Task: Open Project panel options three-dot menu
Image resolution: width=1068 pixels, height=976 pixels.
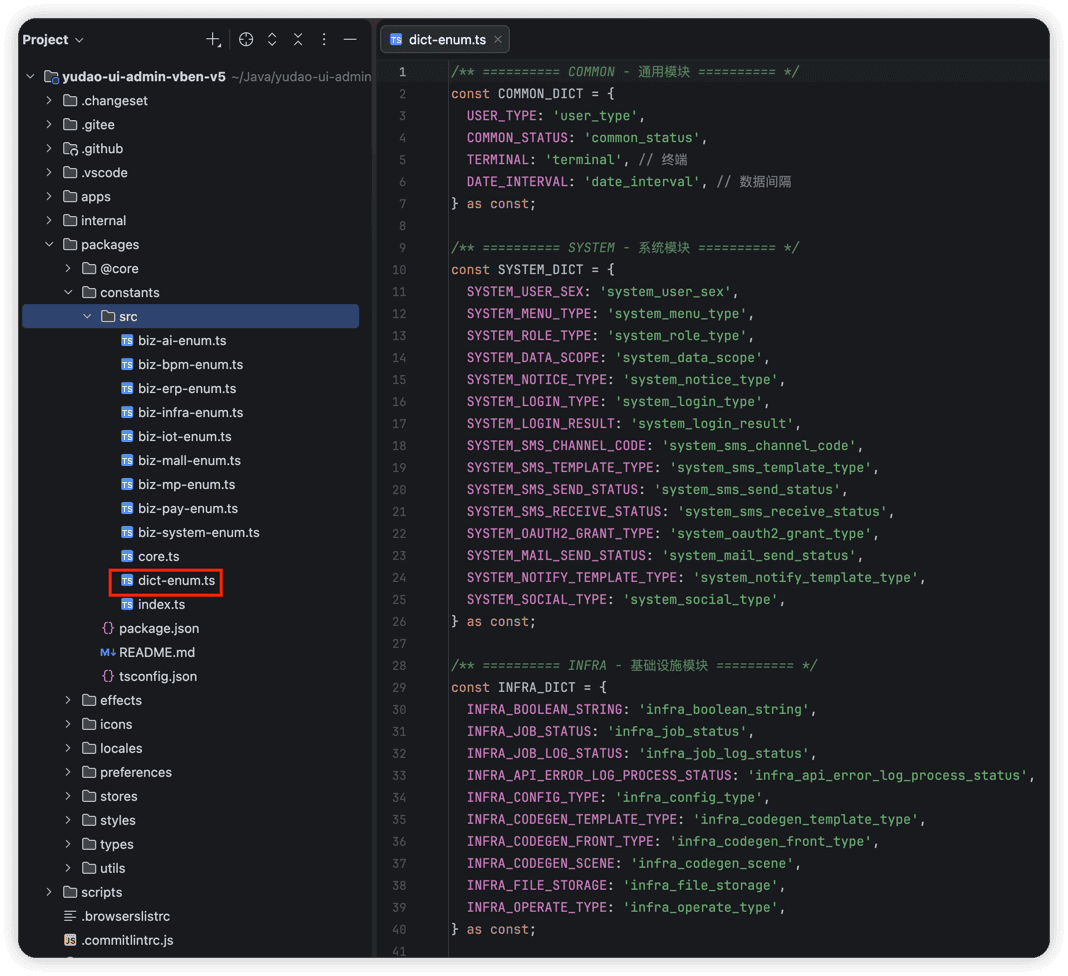Action: (x=324, y=40)
